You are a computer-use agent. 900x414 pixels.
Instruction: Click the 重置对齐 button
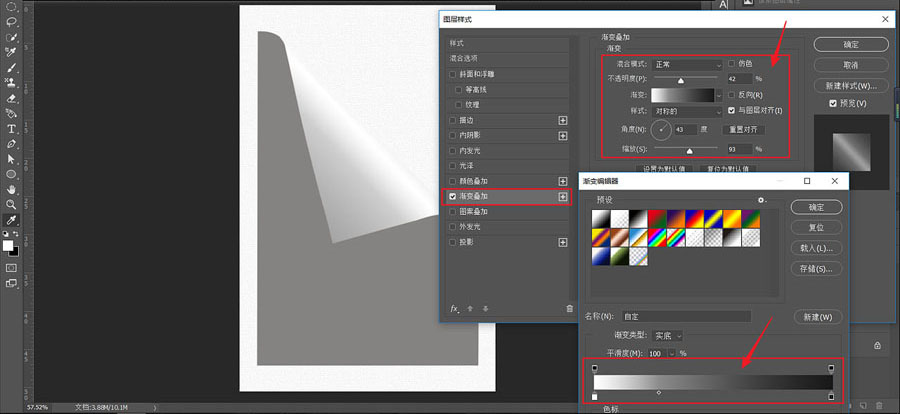743,130
